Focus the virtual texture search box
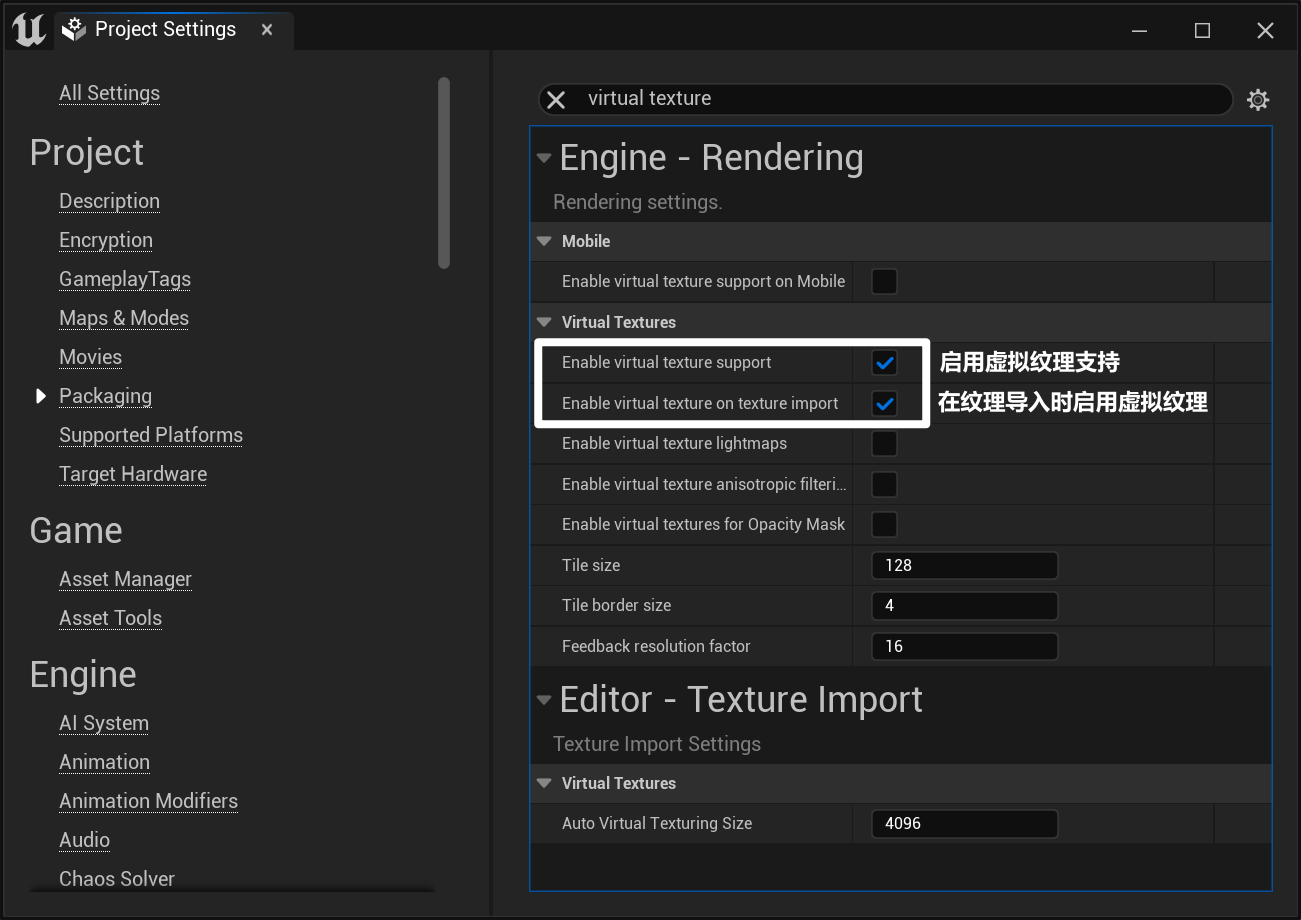The height and width of the screenshot is (920, 1301). [x=885, y=99]
